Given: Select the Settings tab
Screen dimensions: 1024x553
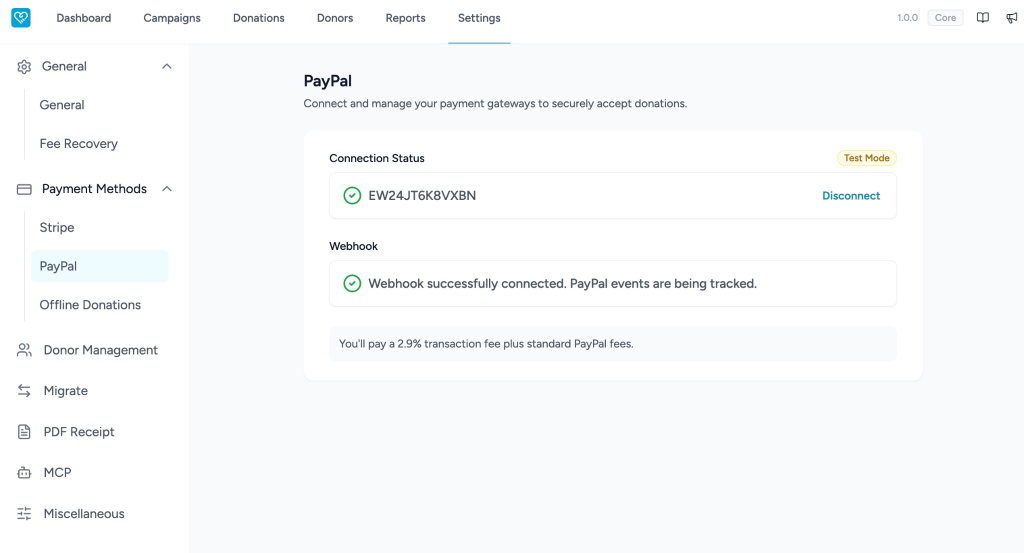Looking at the screenshot, I should [479, 18].
